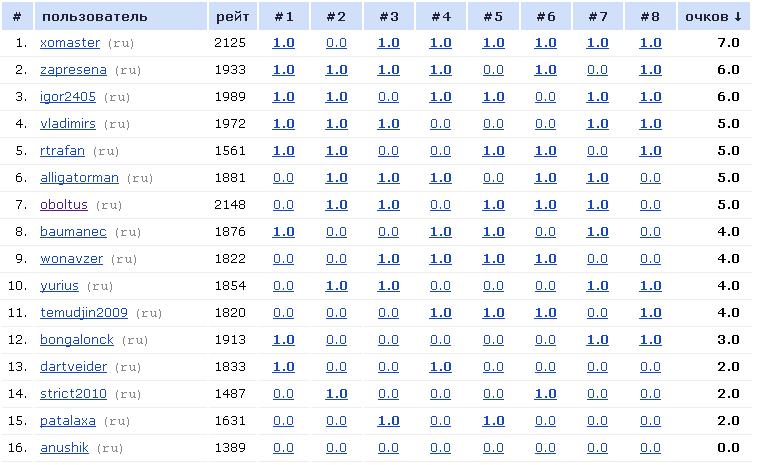Open xomaster's round #2 result 0.0
Image resolution: width=758 pixels, height=465 pixels.
coord(336,43)
